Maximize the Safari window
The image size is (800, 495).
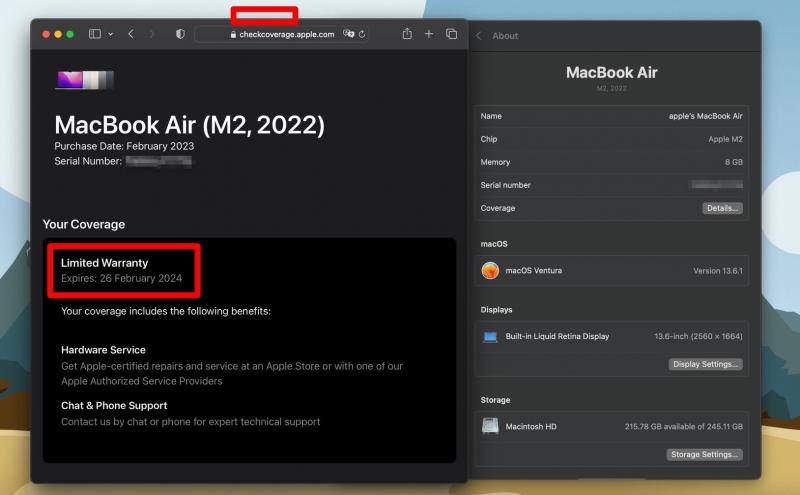(70, 34)
